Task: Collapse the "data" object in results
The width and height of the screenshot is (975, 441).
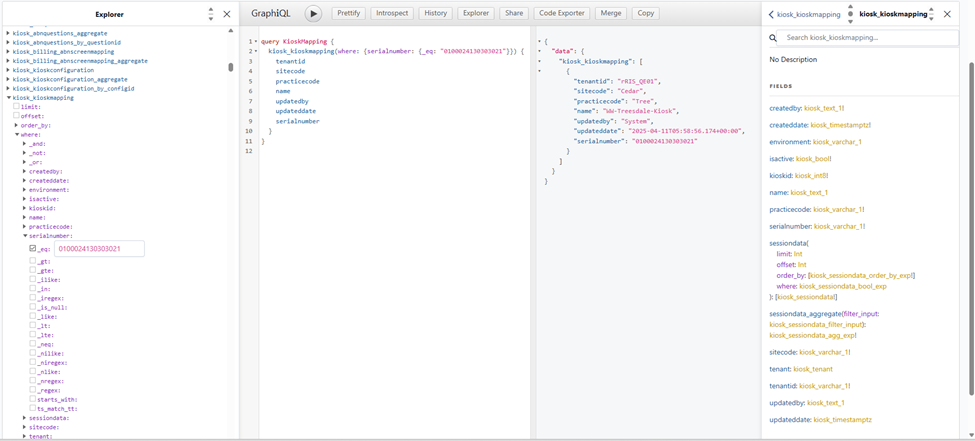Action: point(541,51)
